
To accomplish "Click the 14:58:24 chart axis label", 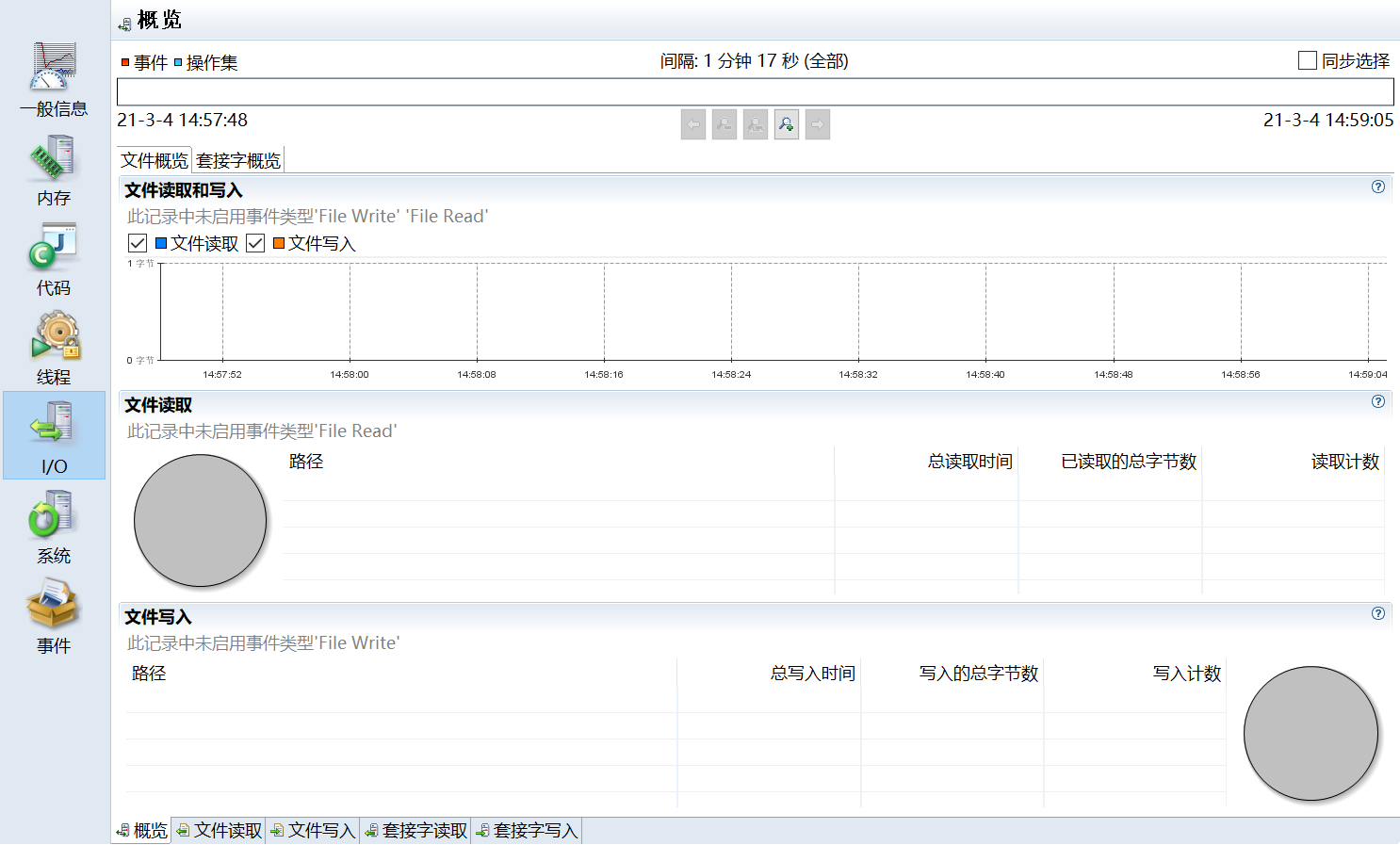I will 731,375.
